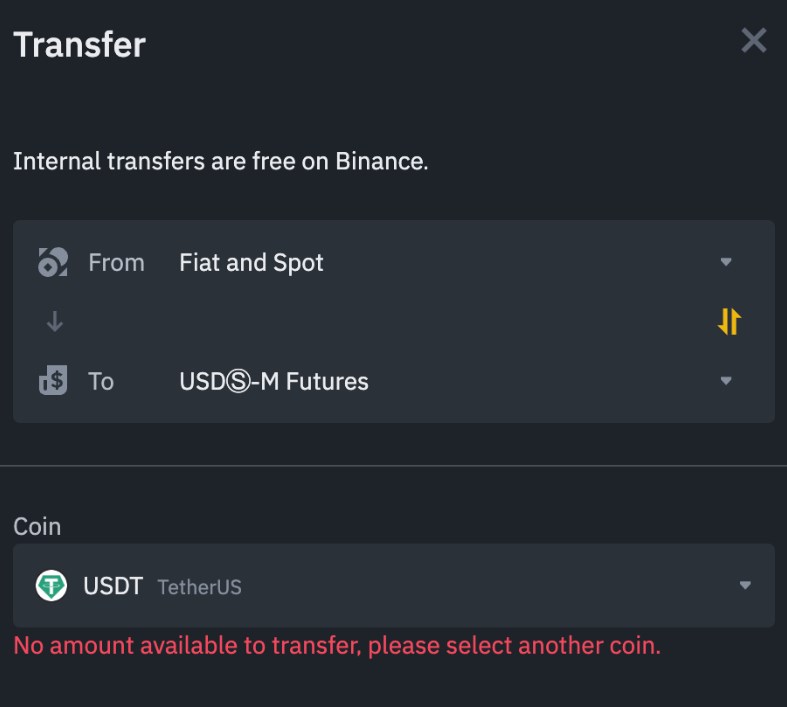
Task: Swap the From and To accounts
Action: (729, 321)
